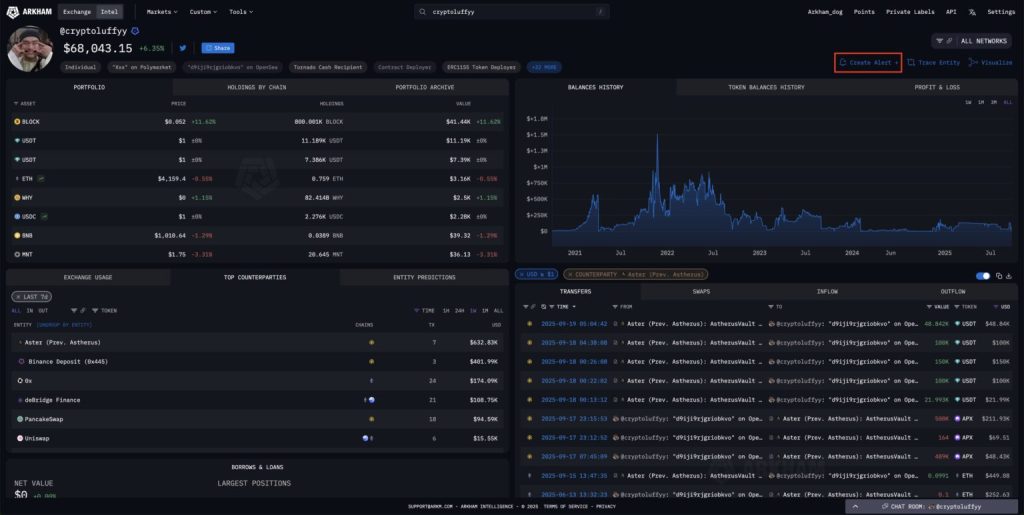Image resolution: width=1024 pixels, height=515 pixels.
Task: Switch to the Swaps tab
Action: pos(701,292)
